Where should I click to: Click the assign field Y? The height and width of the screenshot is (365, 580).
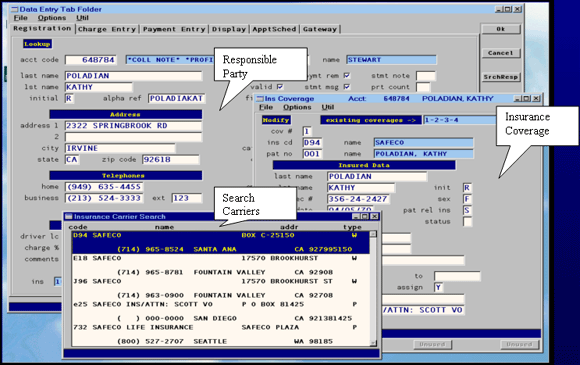(x=439, y=288)
